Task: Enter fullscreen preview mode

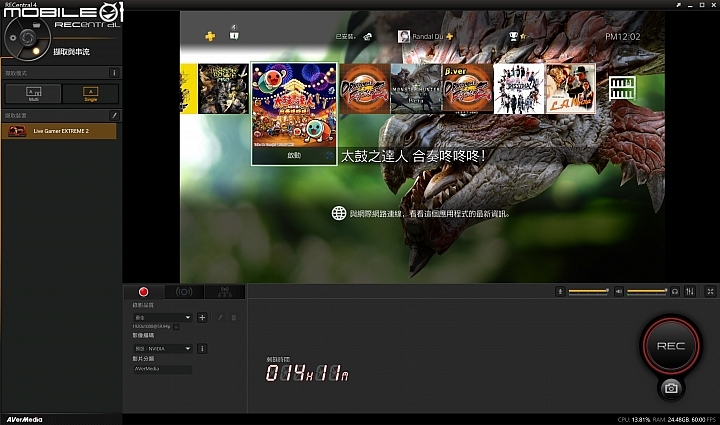Action: pos(710,291)
